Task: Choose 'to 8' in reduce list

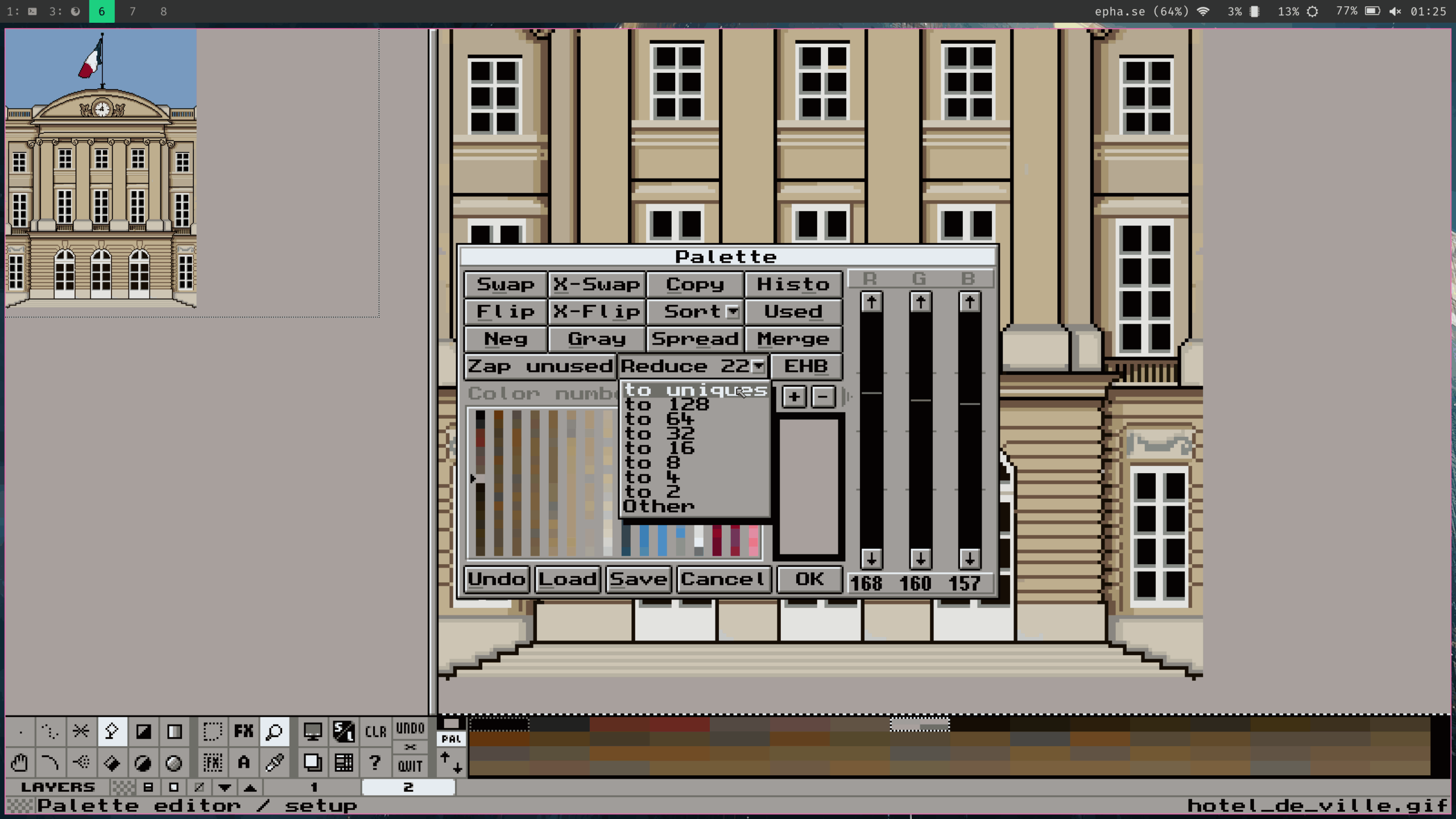Action: 695,462
